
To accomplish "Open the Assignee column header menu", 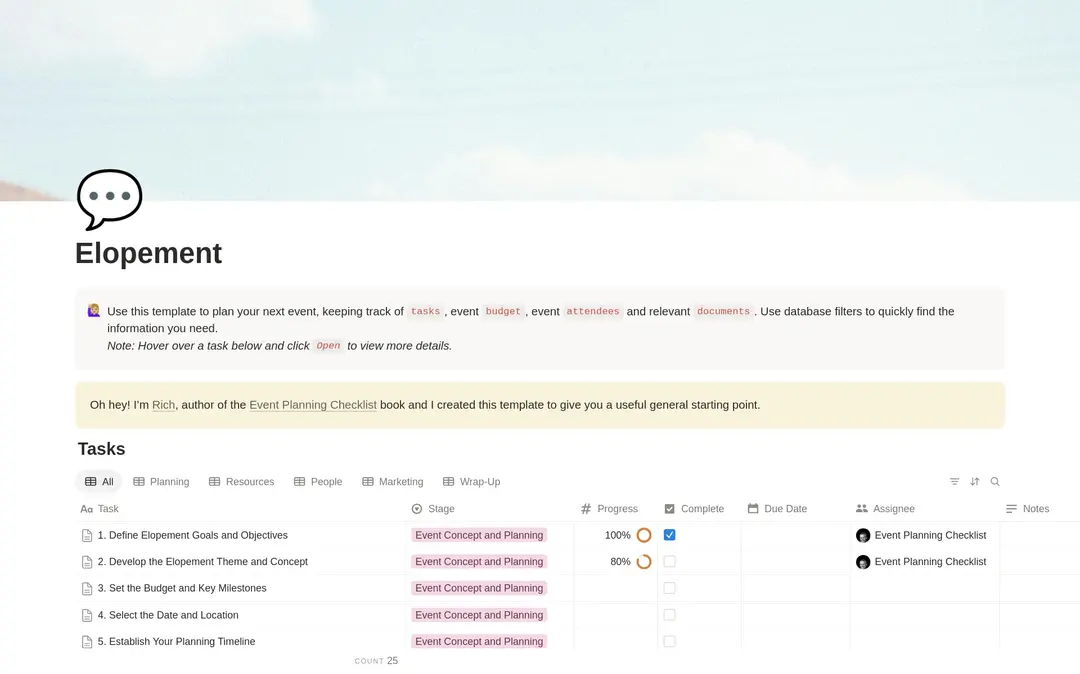I will pyautogui.click(x=886, y=509).
